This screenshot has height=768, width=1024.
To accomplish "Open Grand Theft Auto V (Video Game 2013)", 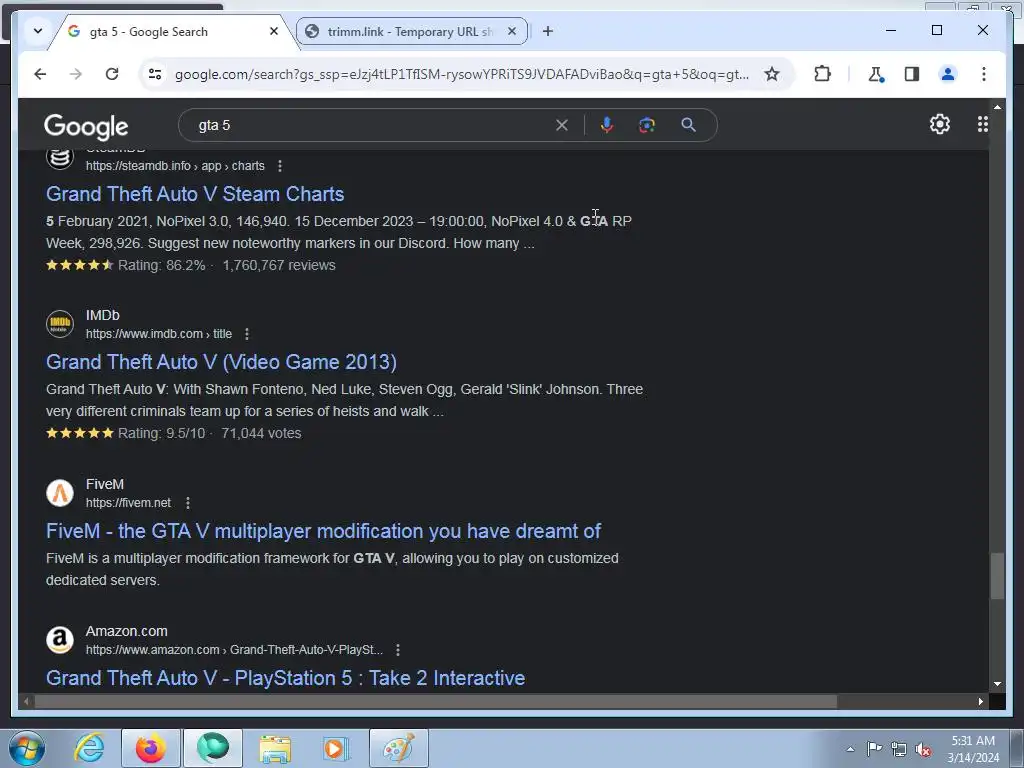I will click(221, 362).
